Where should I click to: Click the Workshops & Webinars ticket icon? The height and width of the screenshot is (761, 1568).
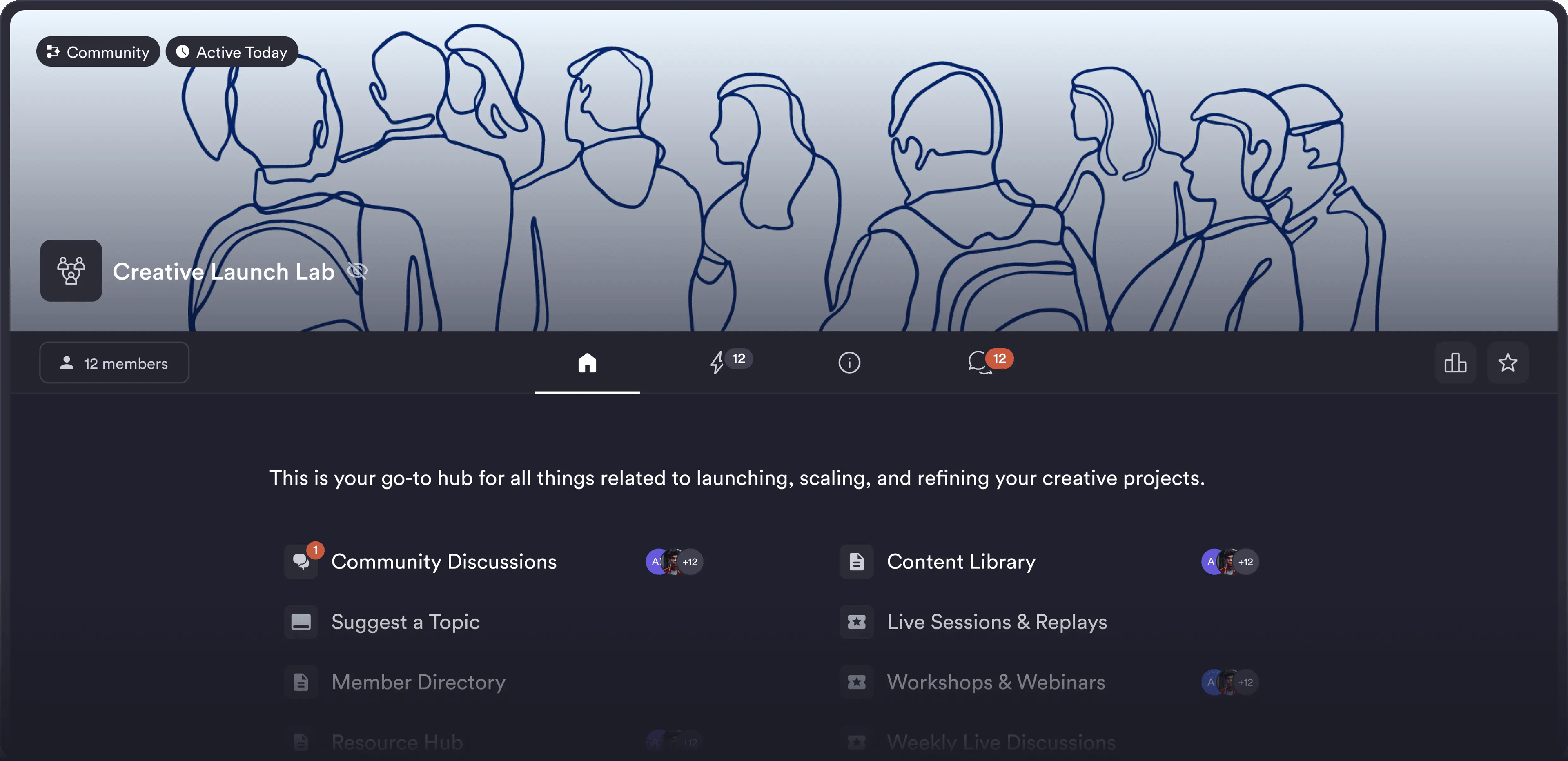[x=856, y=682]
